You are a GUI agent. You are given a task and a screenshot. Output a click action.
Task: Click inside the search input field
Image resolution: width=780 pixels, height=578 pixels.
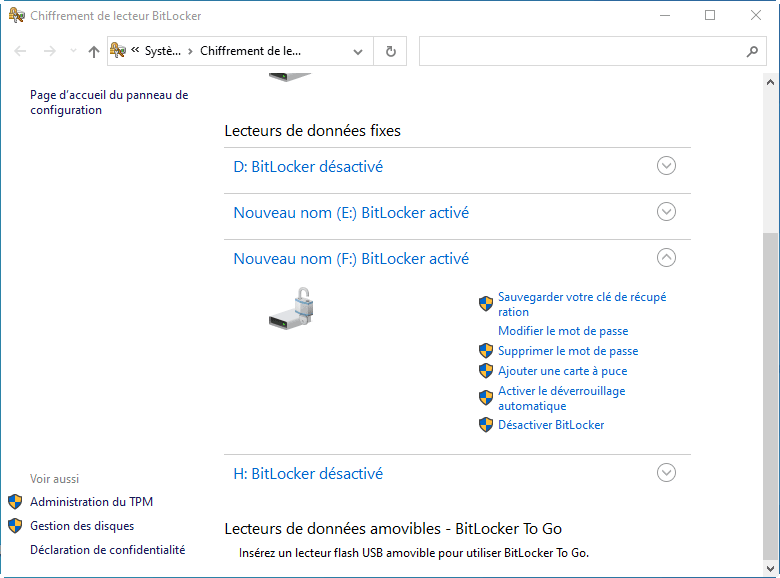pos(580,52)
